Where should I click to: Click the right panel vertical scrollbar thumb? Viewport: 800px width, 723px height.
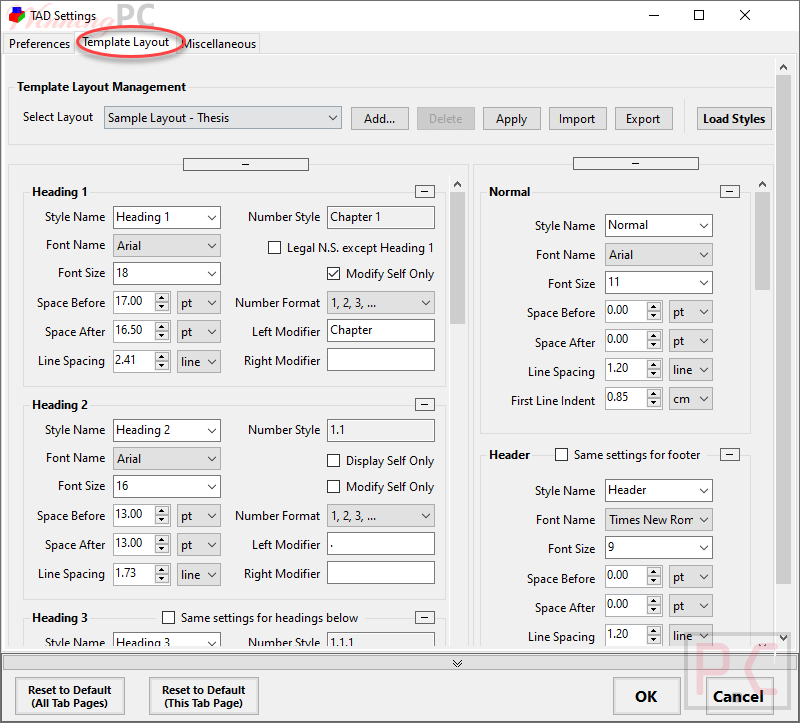762,241
